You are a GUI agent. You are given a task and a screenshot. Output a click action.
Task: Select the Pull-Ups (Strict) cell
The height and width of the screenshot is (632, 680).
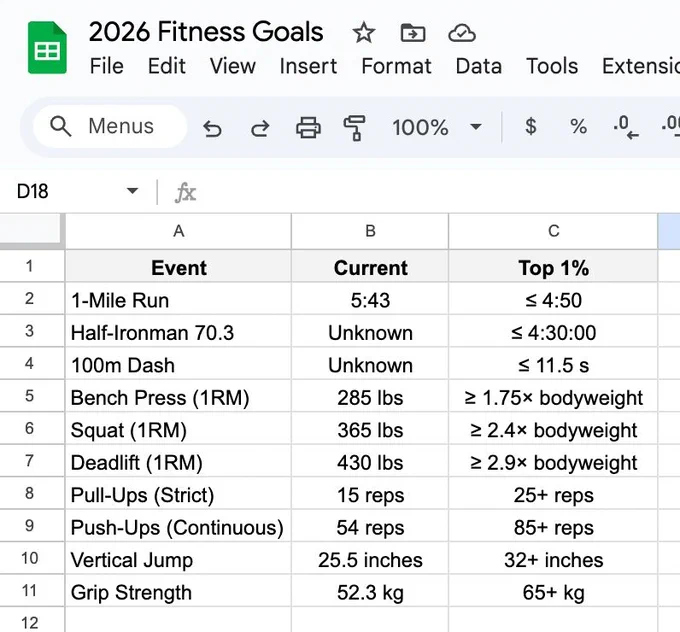[x=178, y=493]
